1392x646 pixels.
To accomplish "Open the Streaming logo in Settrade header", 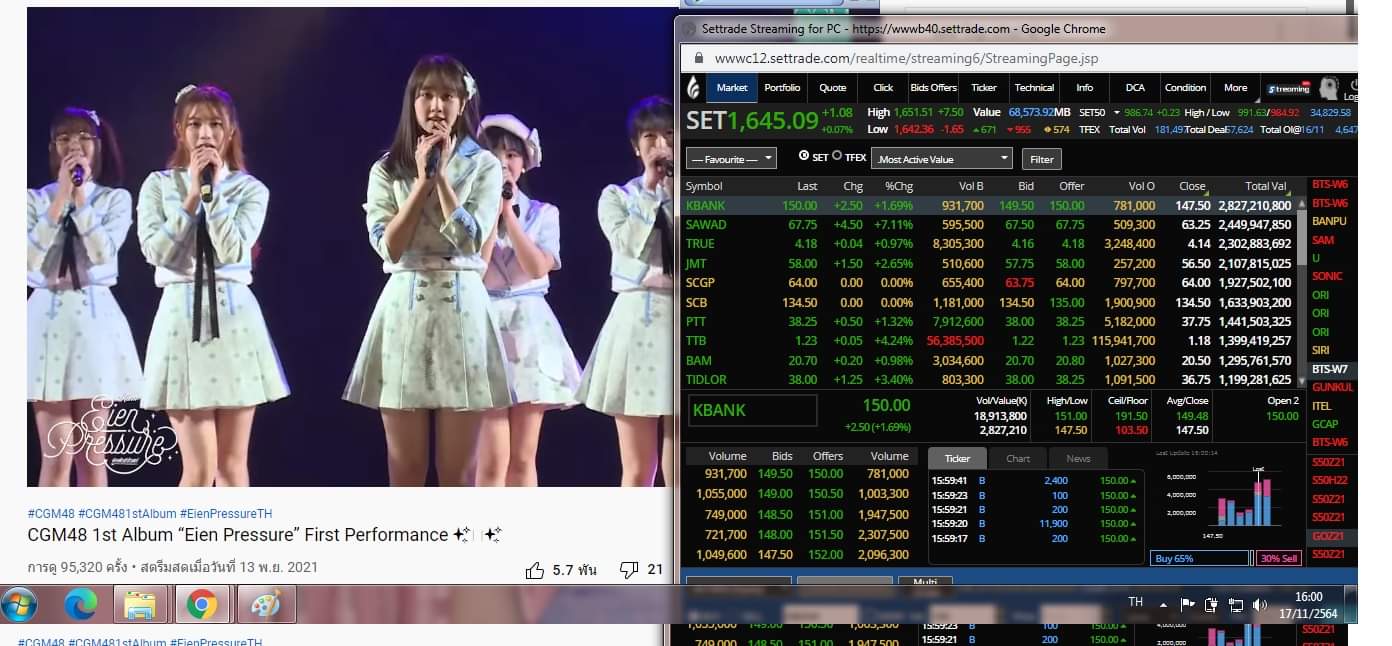I will [x=1288, y=88].
